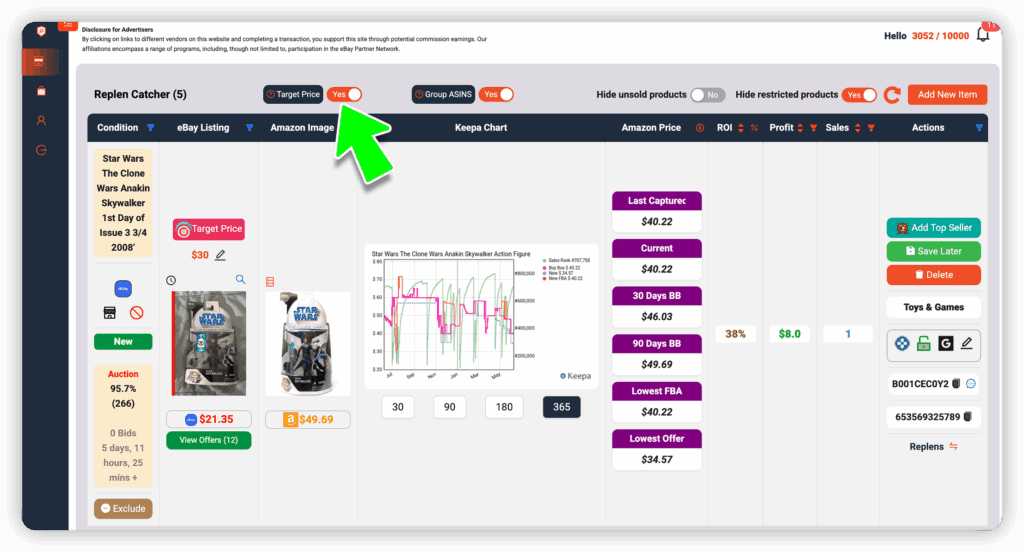Select the 180 day Keepa range
Image resolution: width=1024 pixels, height=552 pixels.
coord(504,407)
